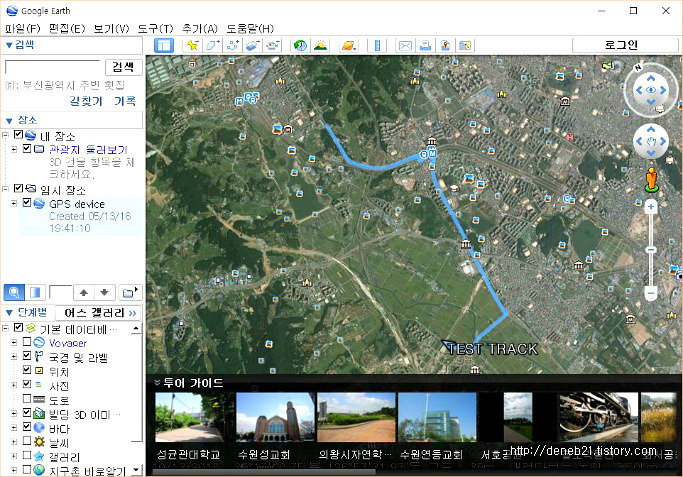Enable the Voyager layer checkbox
Image resolution: width=683 pixels, height=477 pixels.
point(27,342)
